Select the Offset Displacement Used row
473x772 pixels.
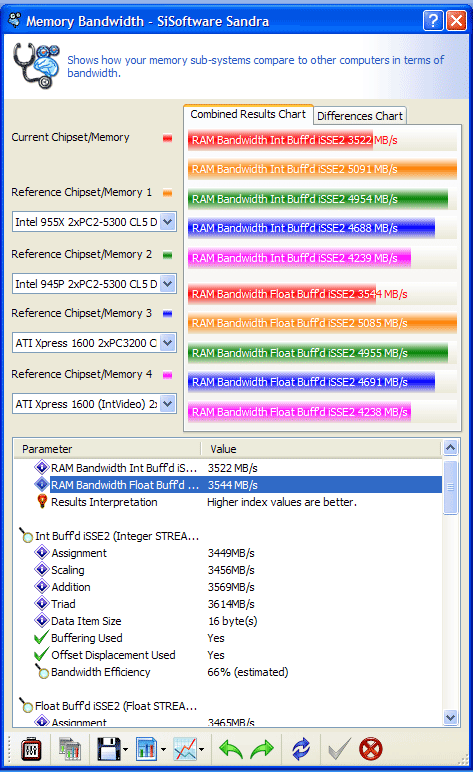pos(228,655)
